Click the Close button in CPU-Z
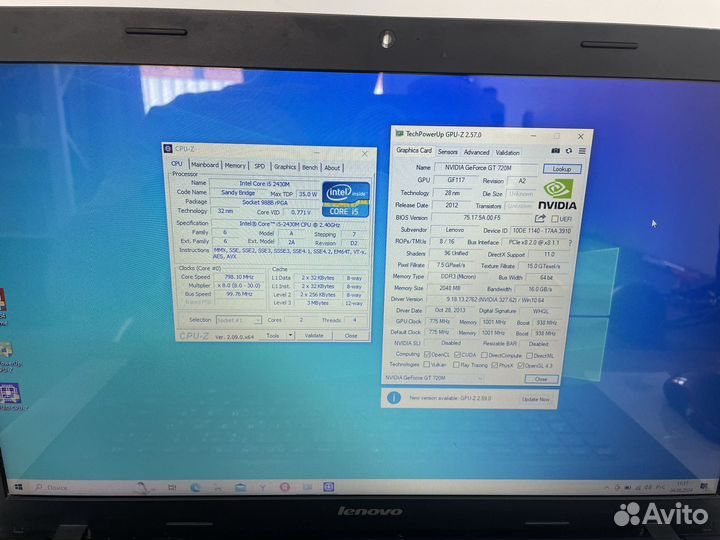 351,336
